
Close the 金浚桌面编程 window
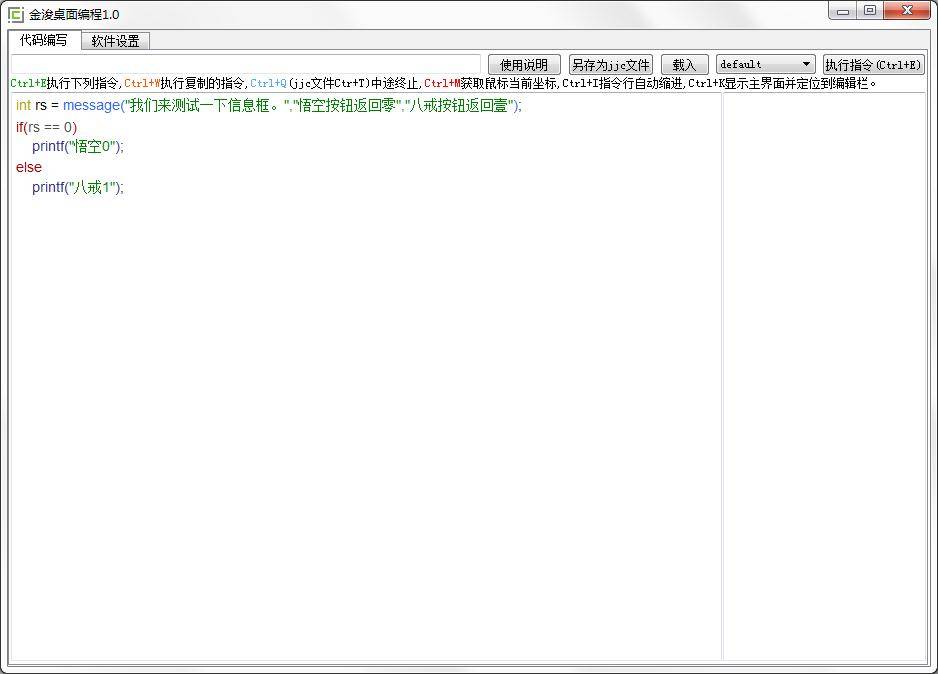tap(907, 11)
